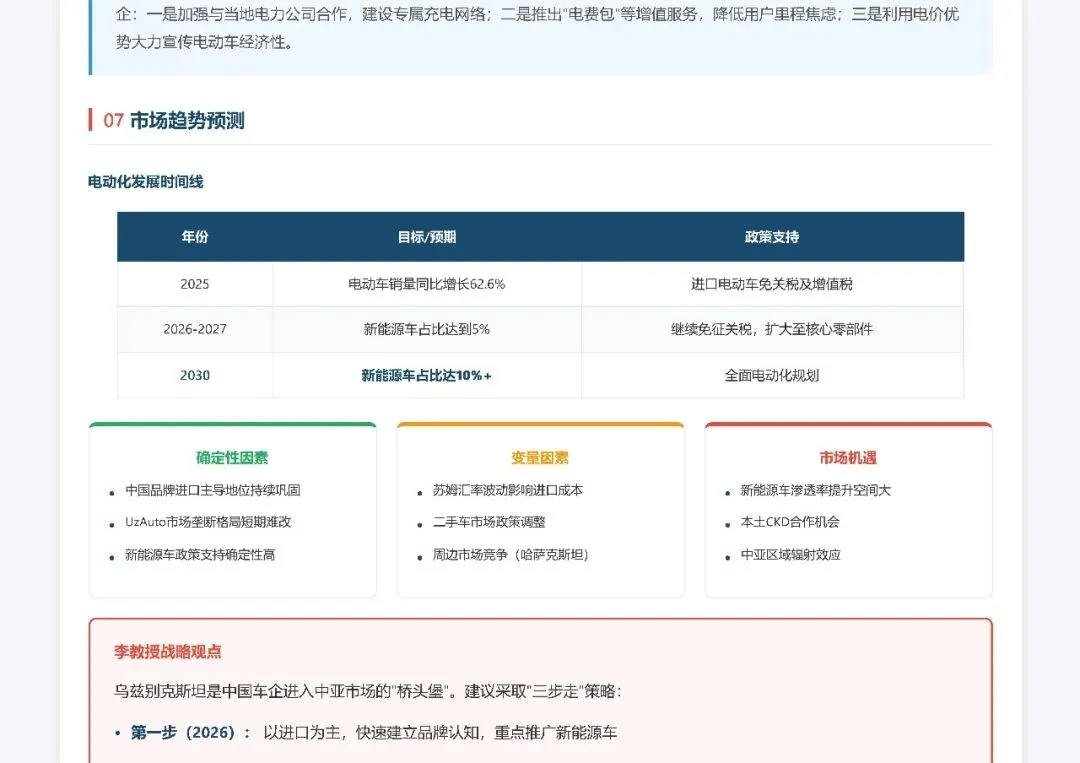
Task: Select '新能源车政策支持确定性高' bullet
Action: pyautogui.click(x=200, y=555)
